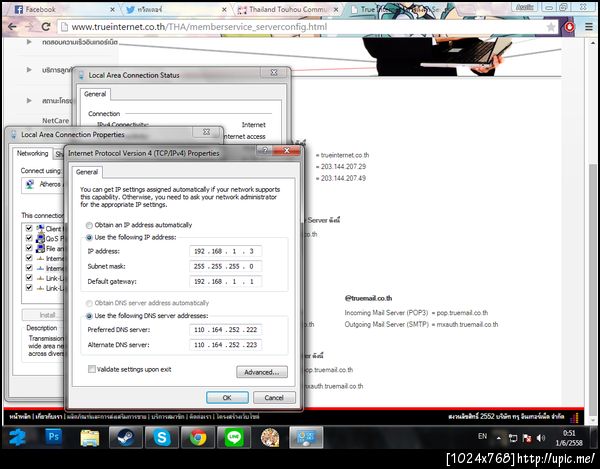Select General tab in Connection Status window
The height and width of the screenshot is (469, 600).
(x=95, y=94)
